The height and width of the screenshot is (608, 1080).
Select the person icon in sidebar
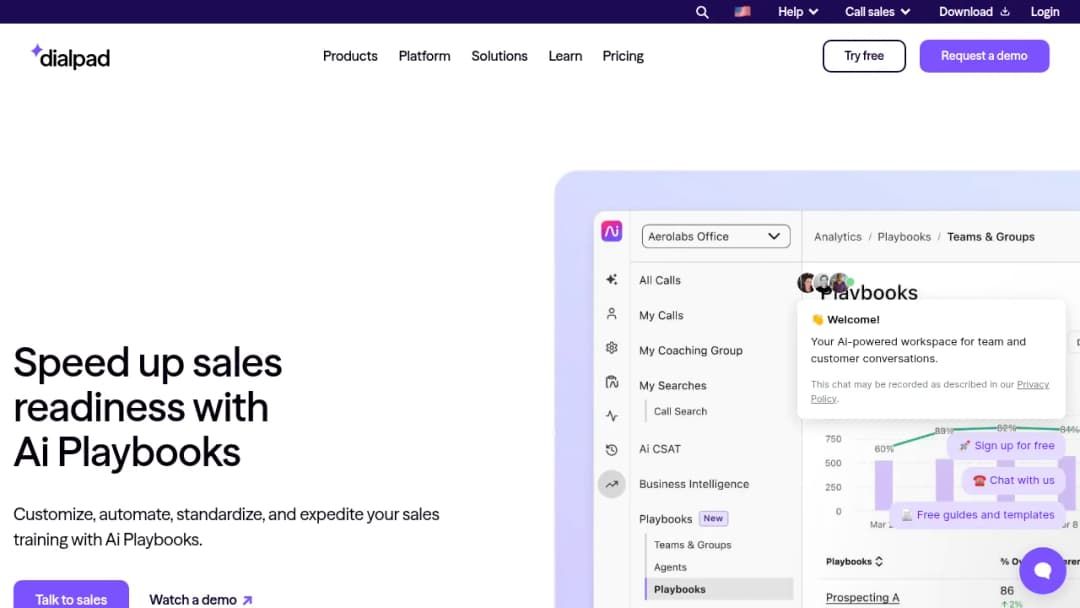click(x=612, y=314)
